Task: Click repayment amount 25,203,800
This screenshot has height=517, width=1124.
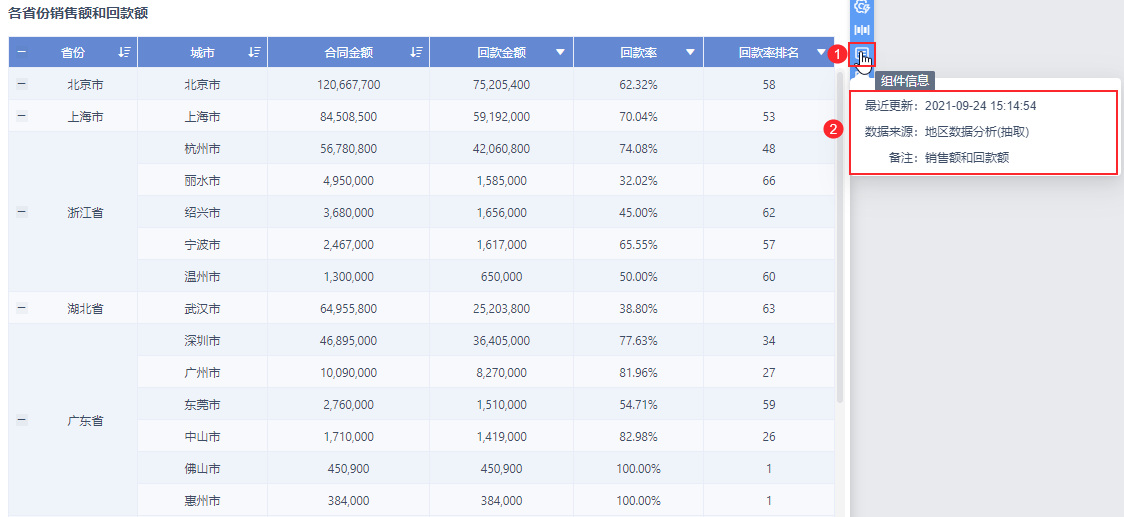Action: click(502, 308)
